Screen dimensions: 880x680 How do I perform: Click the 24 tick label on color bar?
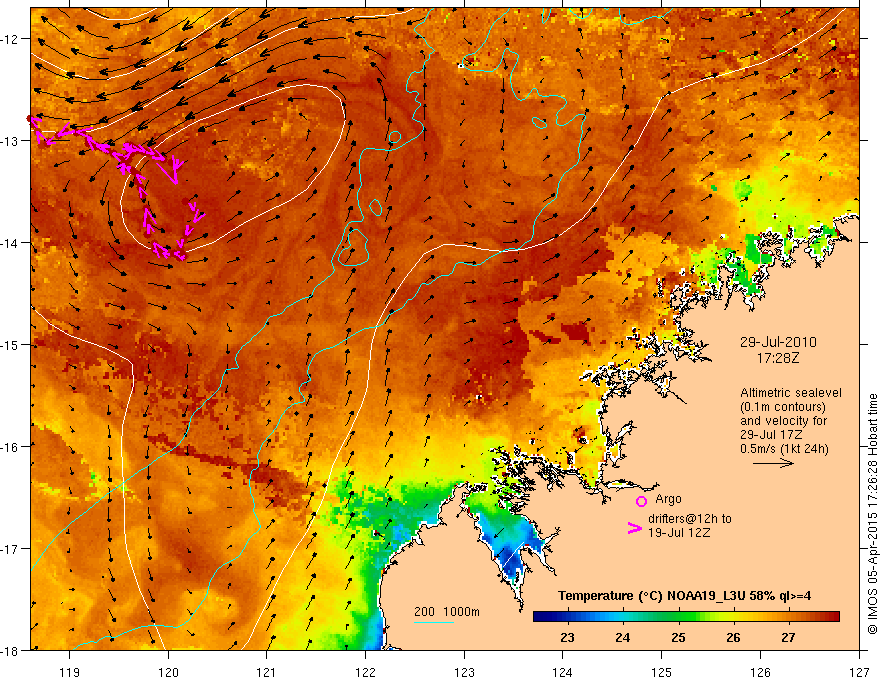tap(622, 637)
